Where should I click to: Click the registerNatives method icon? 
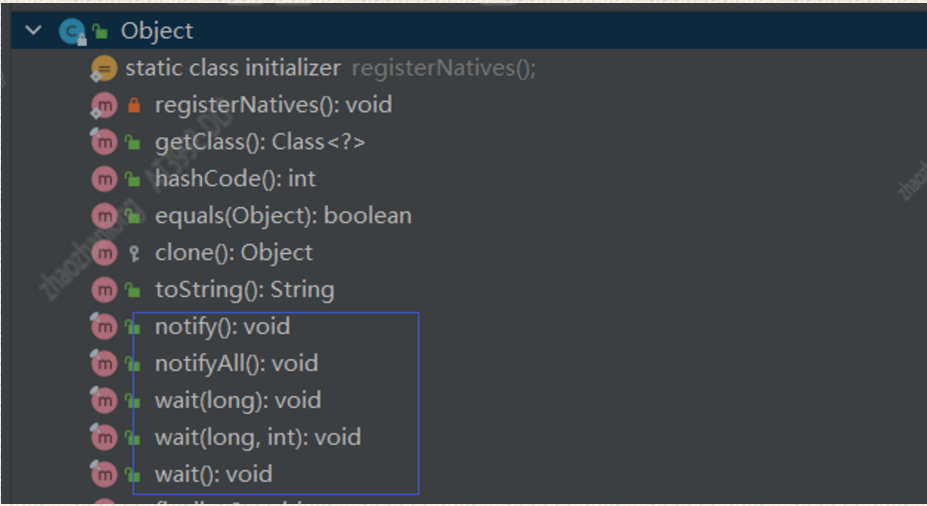click(104, 105)
